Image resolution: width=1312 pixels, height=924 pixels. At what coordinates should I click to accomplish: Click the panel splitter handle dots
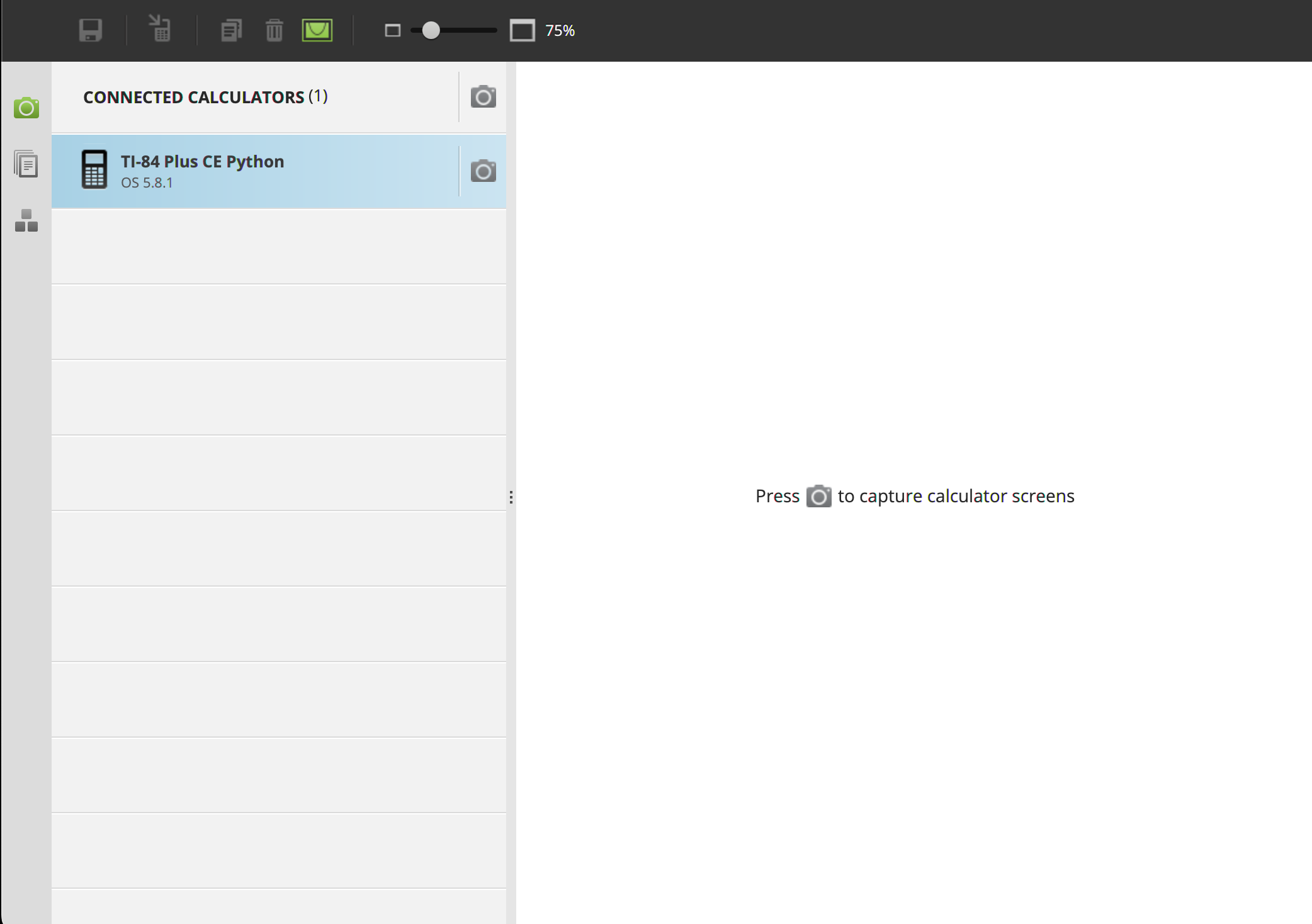coord(511,497)
